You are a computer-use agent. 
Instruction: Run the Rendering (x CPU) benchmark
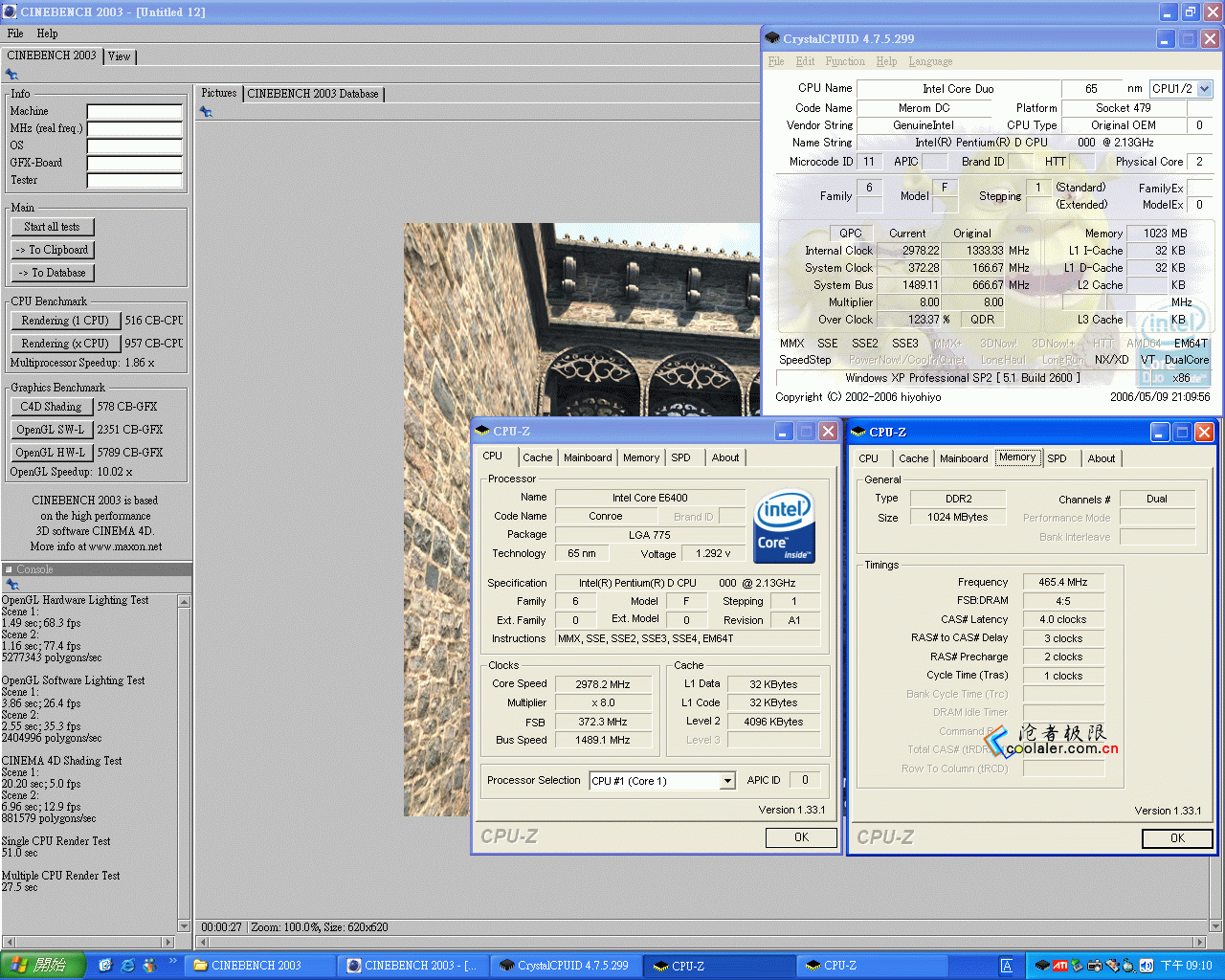coord(65,344)
